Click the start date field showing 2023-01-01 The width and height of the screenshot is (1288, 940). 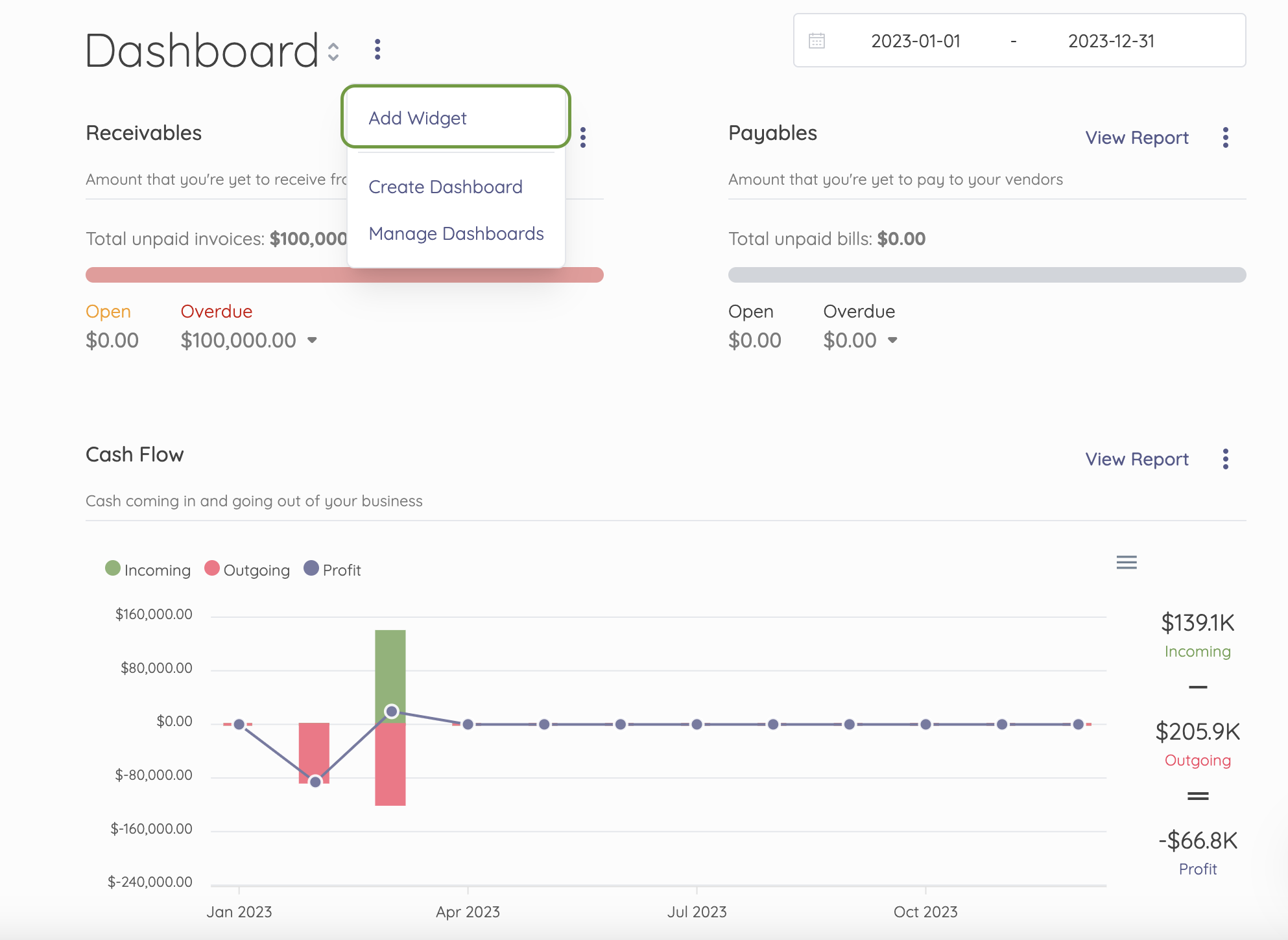click(916, 40)
